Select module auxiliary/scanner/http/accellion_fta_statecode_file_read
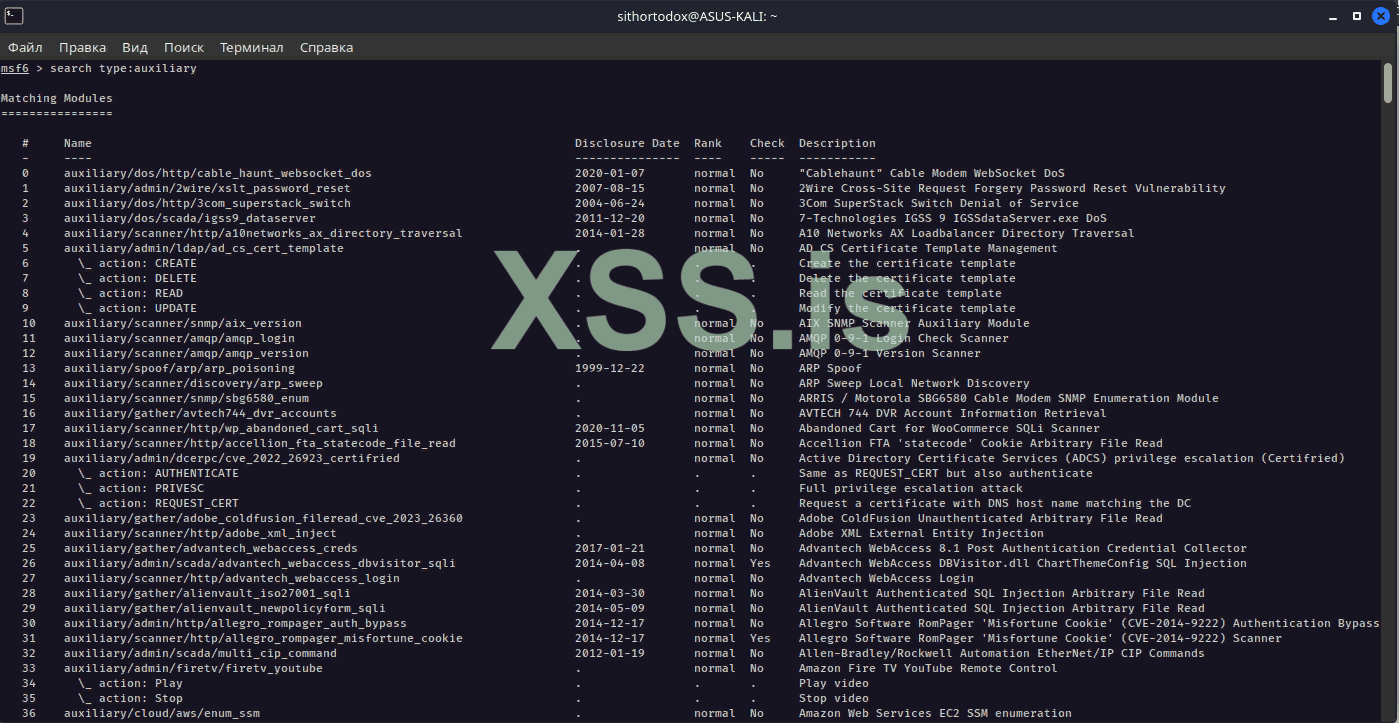Viewport: 1399px width, 723px height. (260, 443)
